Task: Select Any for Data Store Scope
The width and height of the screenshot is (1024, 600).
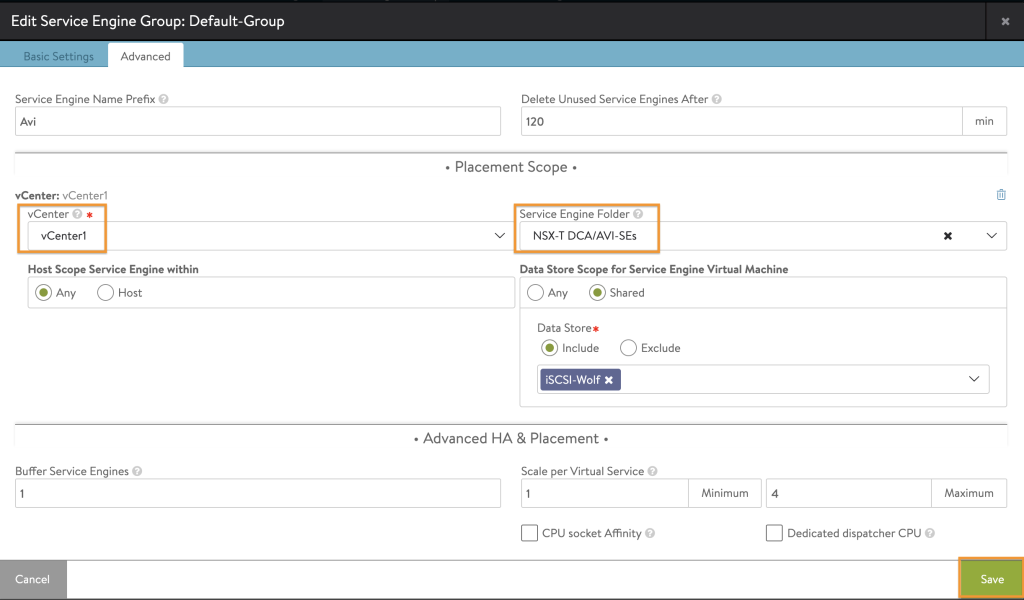Action: tap(536, 292)
